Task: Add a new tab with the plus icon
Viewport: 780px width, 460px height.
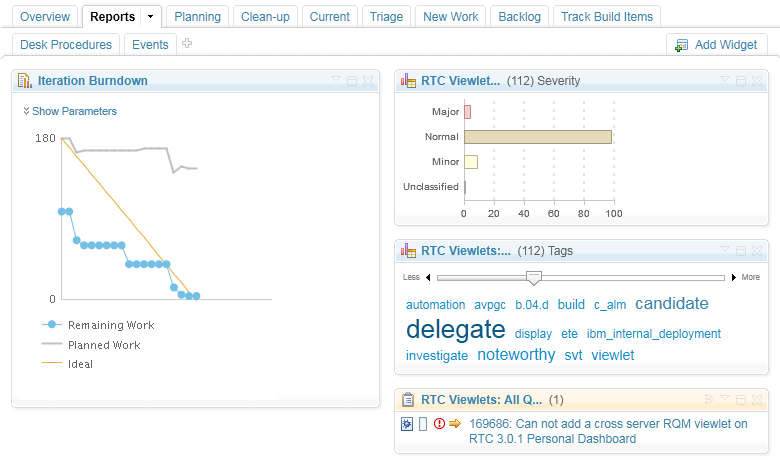Action: point(187,44)
